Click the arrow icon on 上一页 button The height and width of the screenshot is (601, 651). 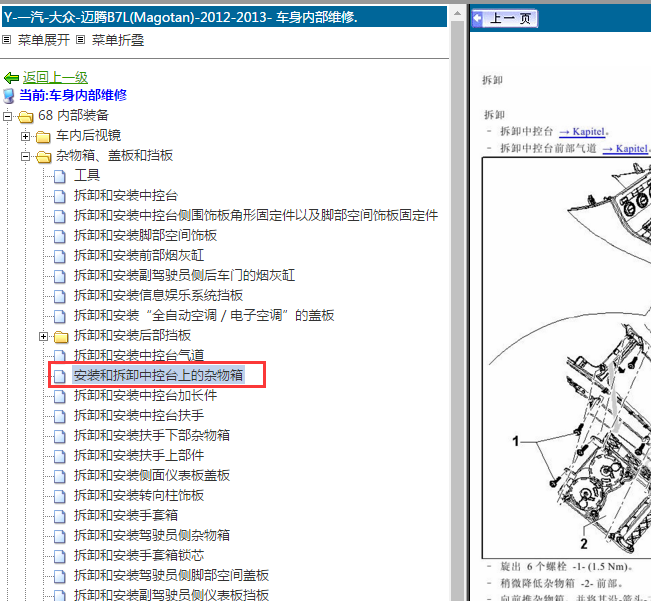[477, 18]
